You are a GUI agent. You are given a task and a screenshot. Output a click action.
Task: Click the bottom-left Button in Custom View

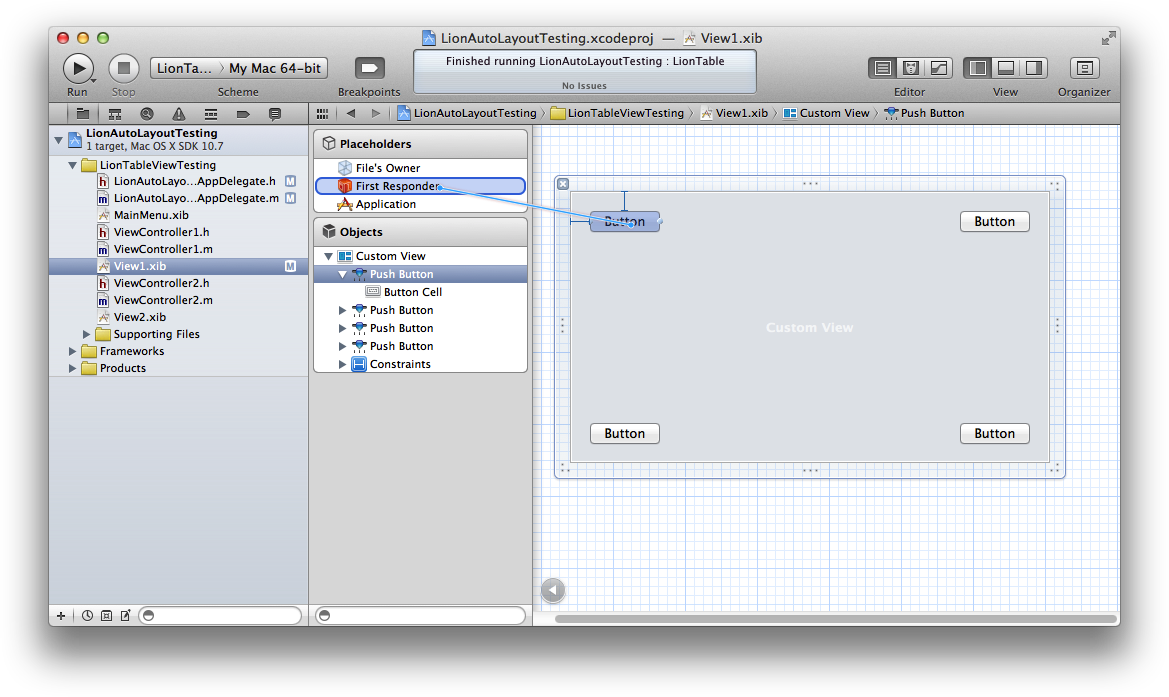625,434
